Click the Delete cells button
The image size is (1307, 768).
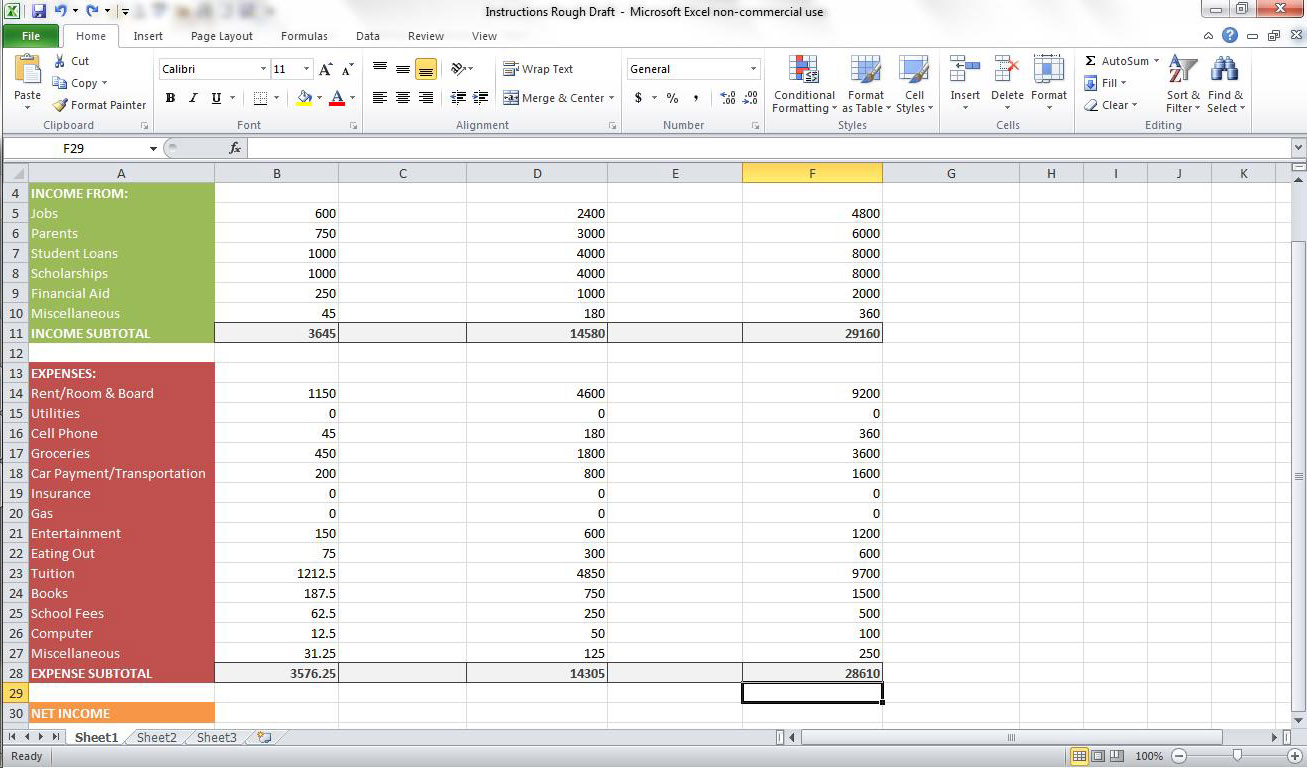click(1007, 84)
